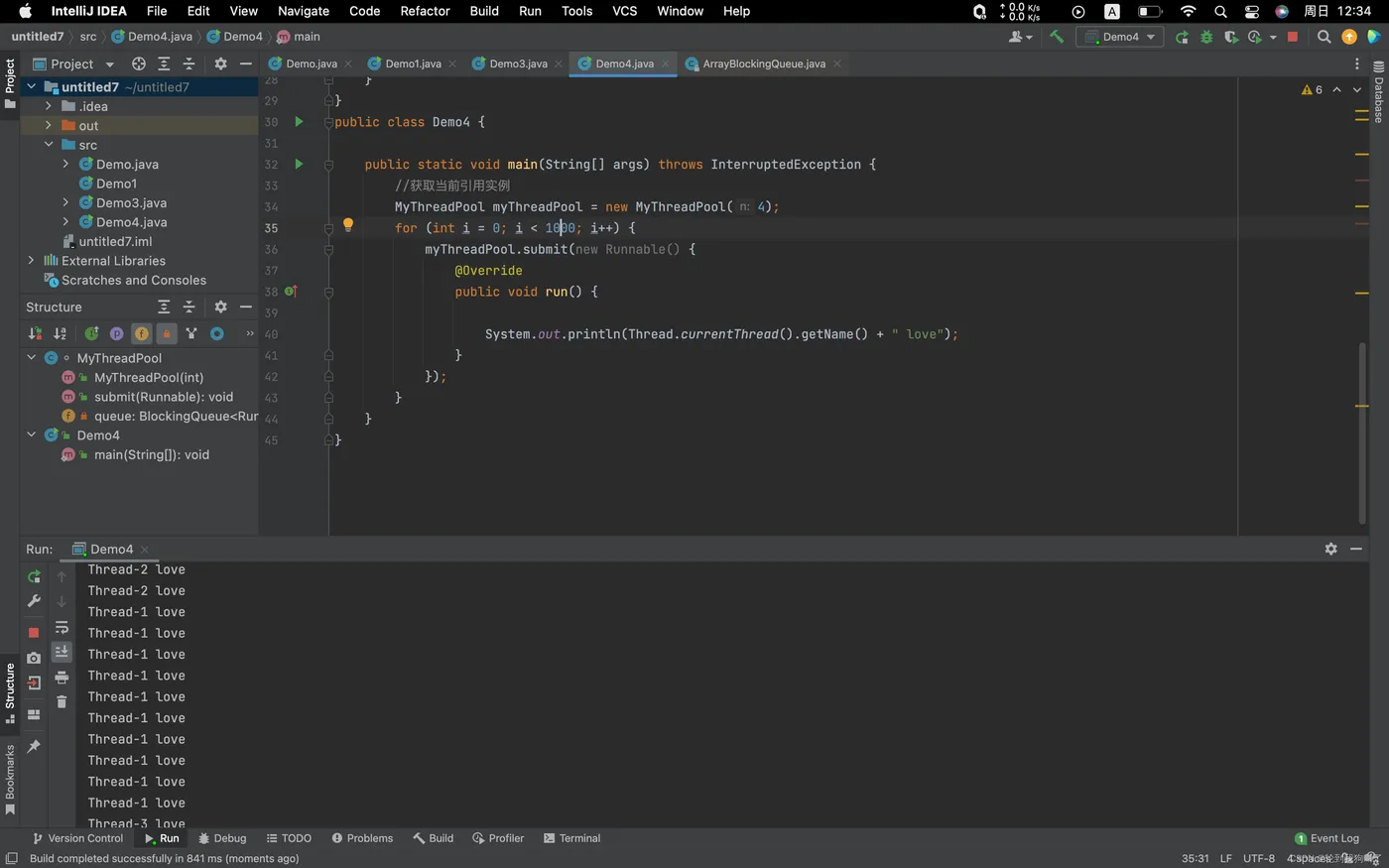Collapse all in Project panel toolbar
The image size is (1389, 868).
pyautogui.click(x=189, y=63)
